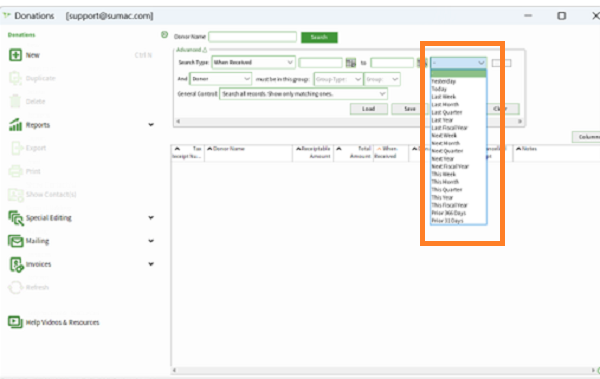Screen dimensions: 600x379
Task: Click the Save button
Action: 409,109
